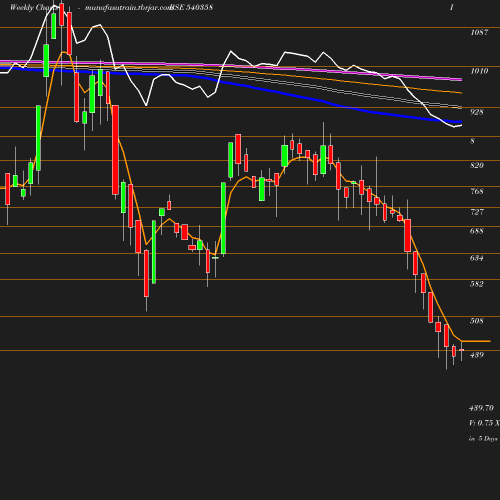Select the "BSE 540358" symbol label
This screenshot has width=500, height=500.
(192, 7)
